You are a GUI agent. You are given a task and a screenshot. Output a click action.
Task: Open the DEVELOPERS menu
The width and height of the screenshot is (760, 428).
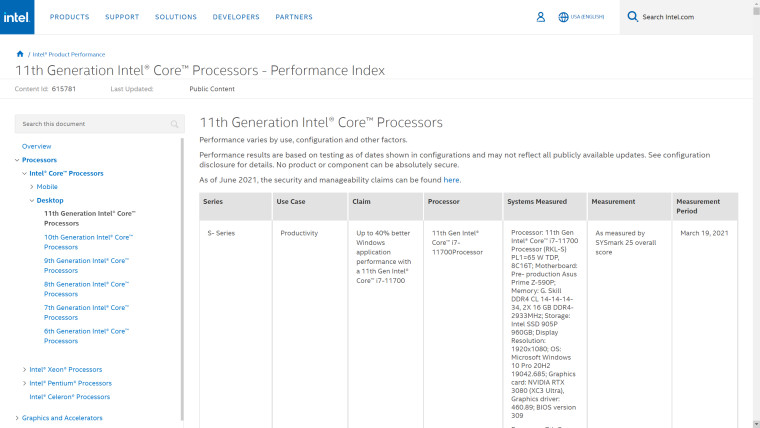(236, 17)
